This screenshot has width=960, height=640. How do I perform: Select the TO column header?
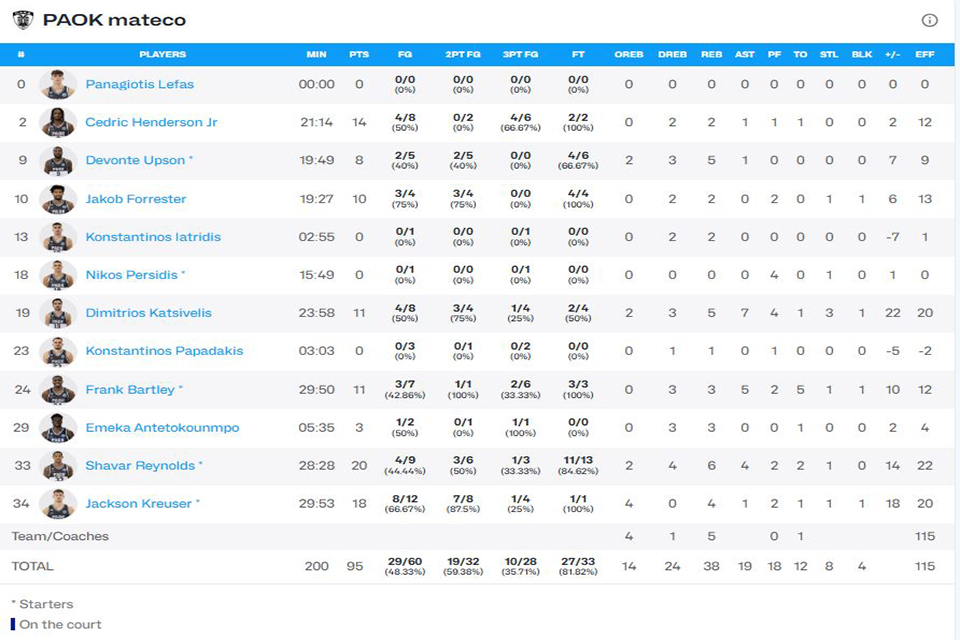[x=800, y=55]
